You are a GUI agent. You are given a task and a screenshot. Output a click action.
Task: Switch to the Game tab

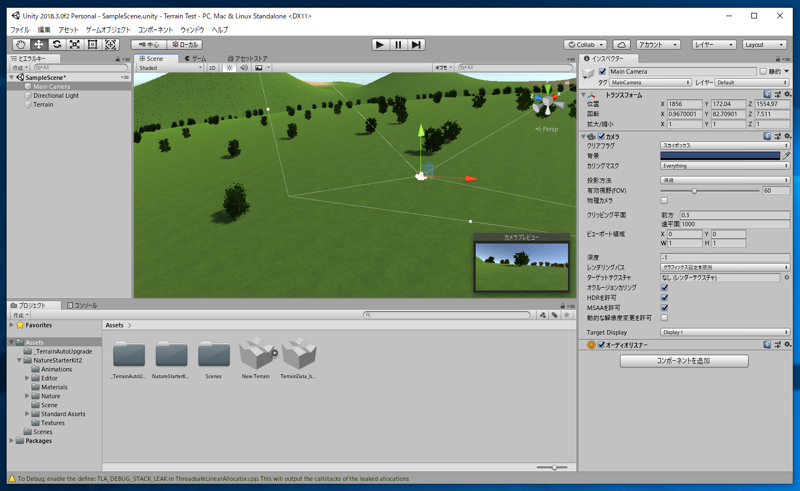coord(196,59)
